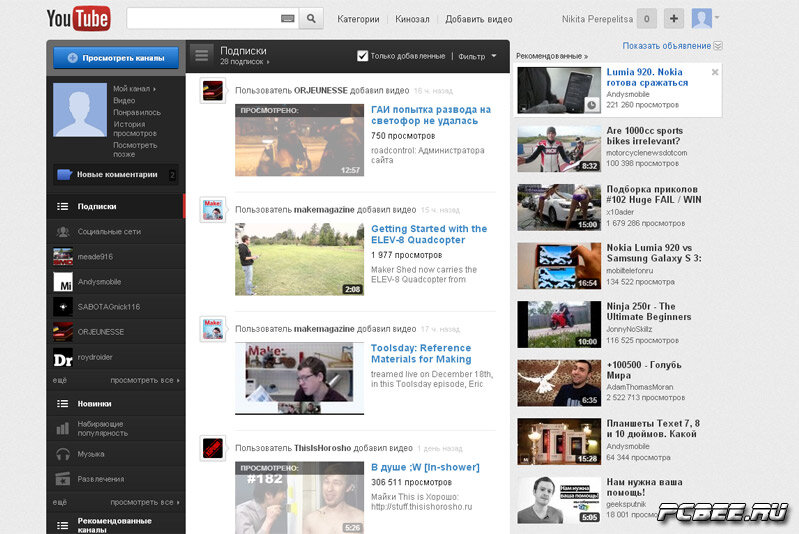
Task: Open История просмотров
Action: pyautogui.click(x=135, y=128)
